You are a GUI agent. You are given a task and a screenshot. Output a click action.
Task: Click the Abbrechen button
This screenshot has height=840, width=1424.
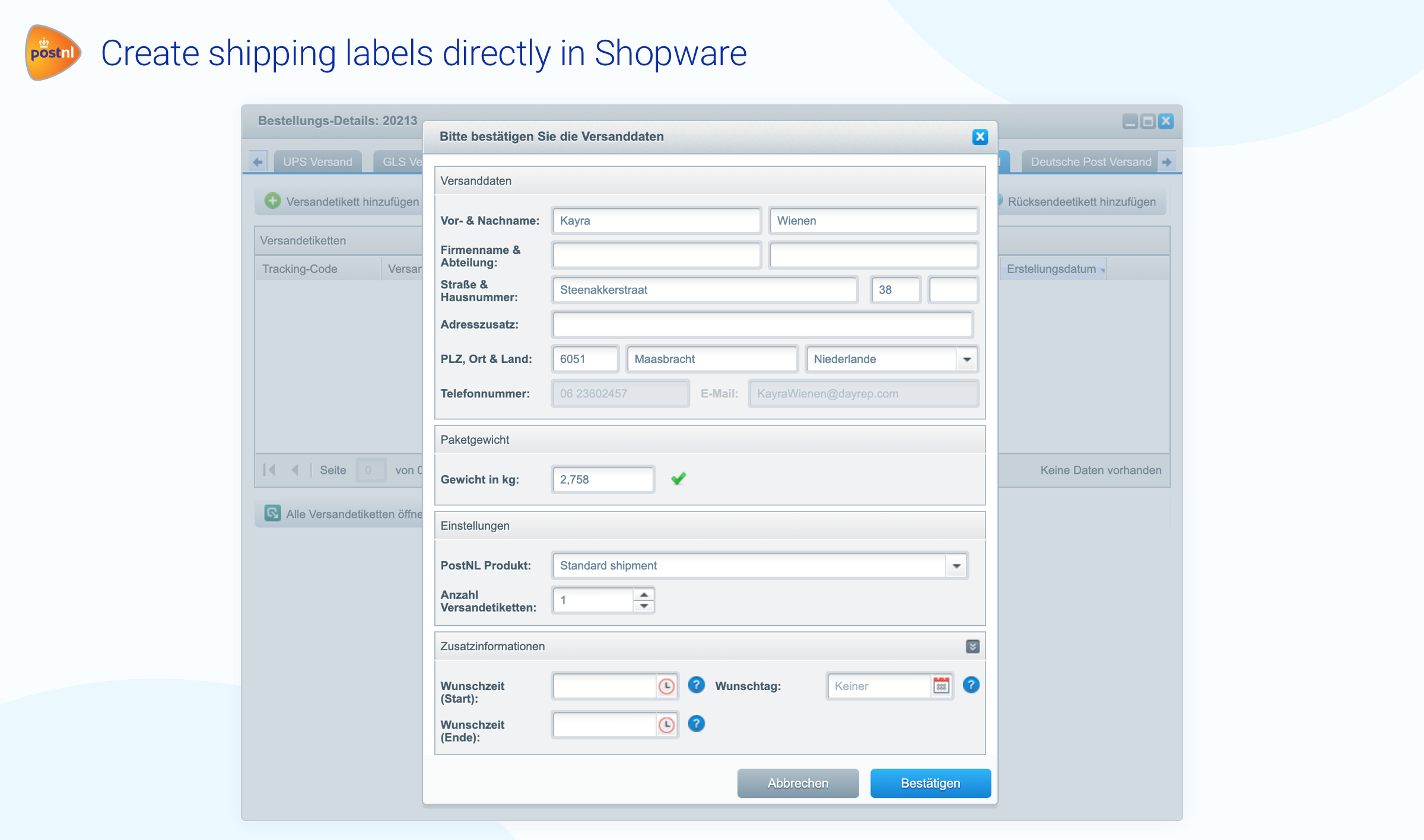[798, 783]
